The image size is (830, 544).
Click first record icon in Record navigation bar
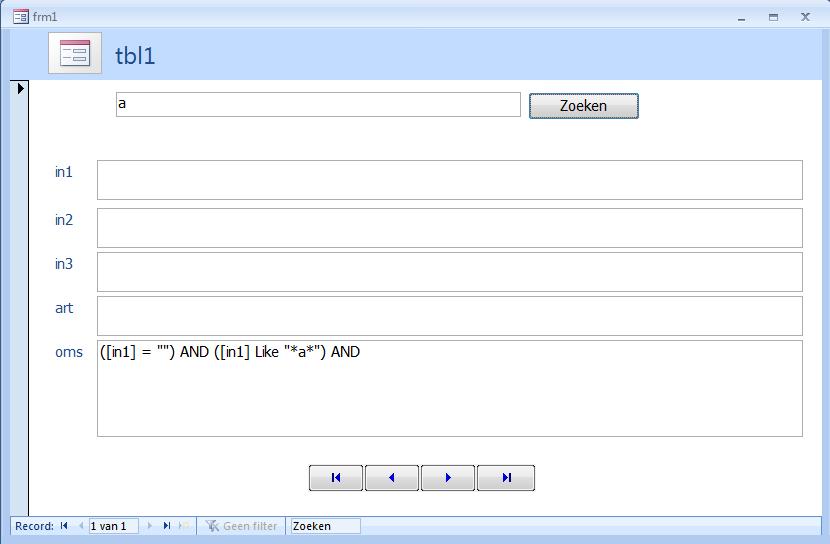click(x=64, y=526)
